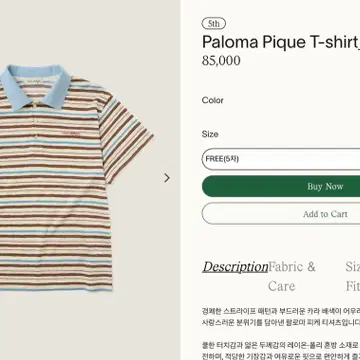
Task: Click the Paloma Pique T-shirt title
Action: 281,42
